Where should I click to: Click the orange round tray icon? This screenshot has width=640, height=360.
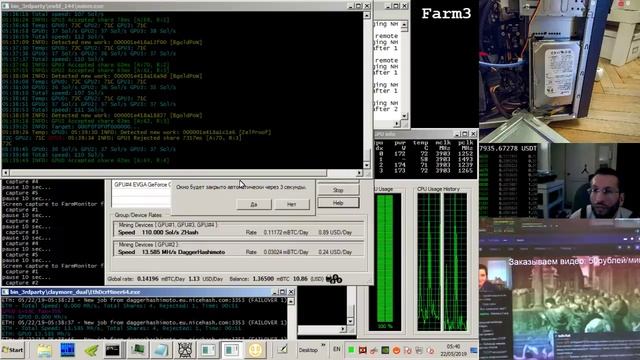click(x=396, y=350)
